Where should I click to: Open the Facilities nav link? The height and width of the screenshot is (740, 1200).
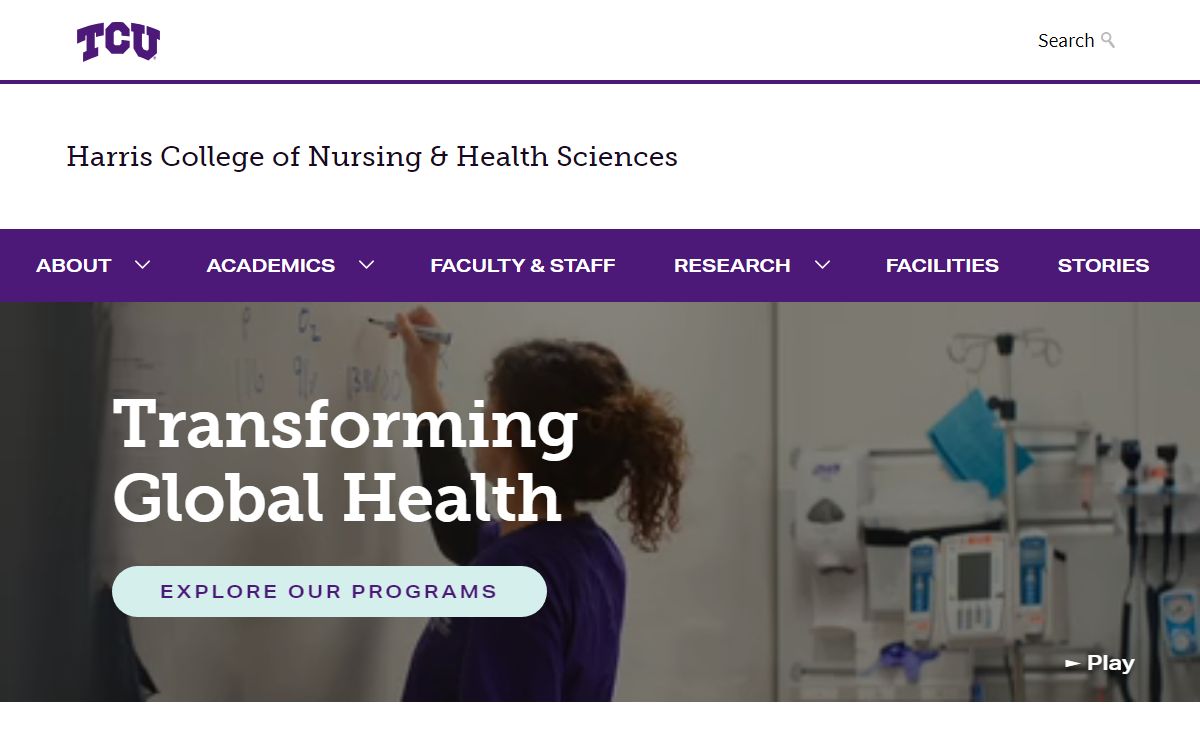tap(942, 266)
